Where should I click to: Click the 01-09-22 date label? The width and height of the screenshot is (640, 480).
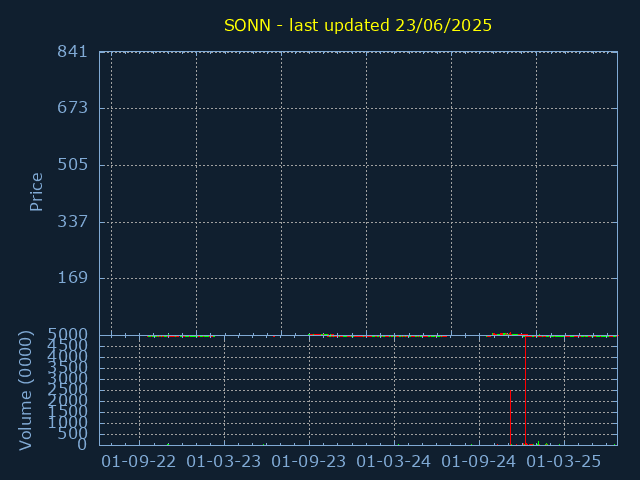pyautogui.click(x=139, y=462)
